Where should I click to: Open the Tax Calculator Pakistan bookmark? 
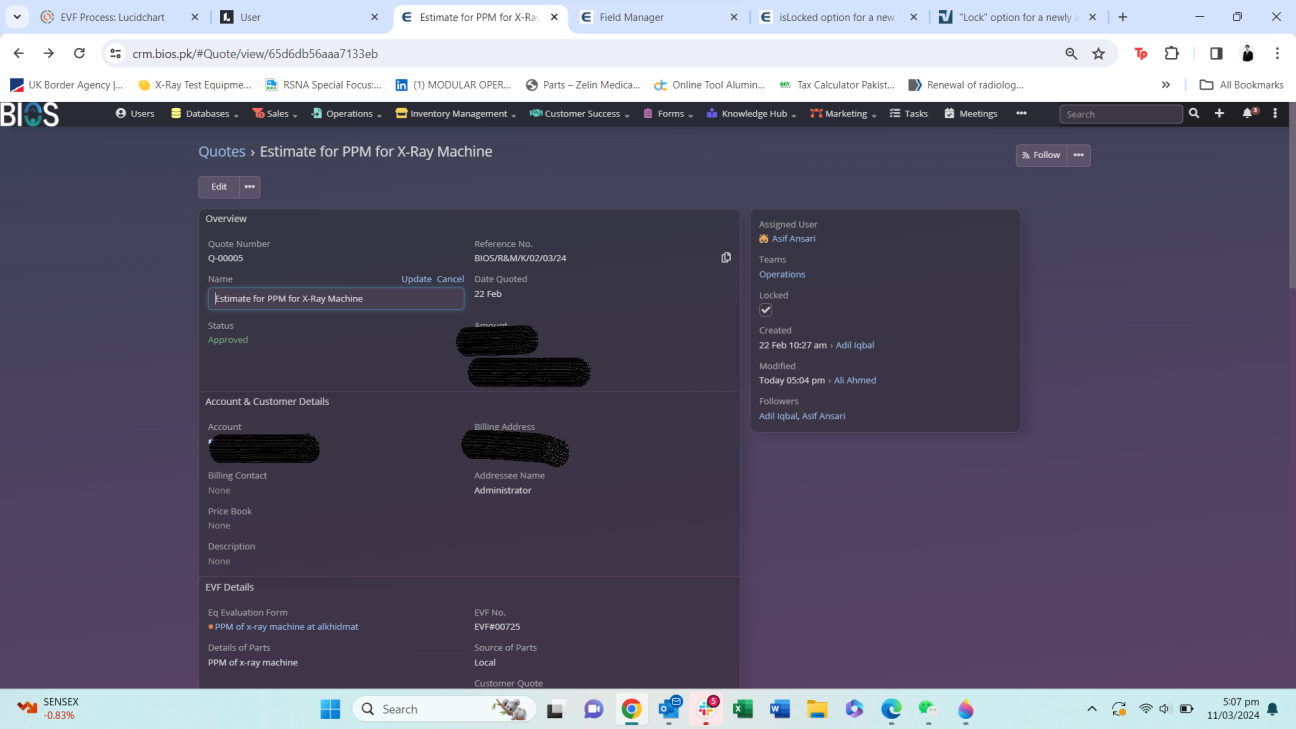pos(837,85)
